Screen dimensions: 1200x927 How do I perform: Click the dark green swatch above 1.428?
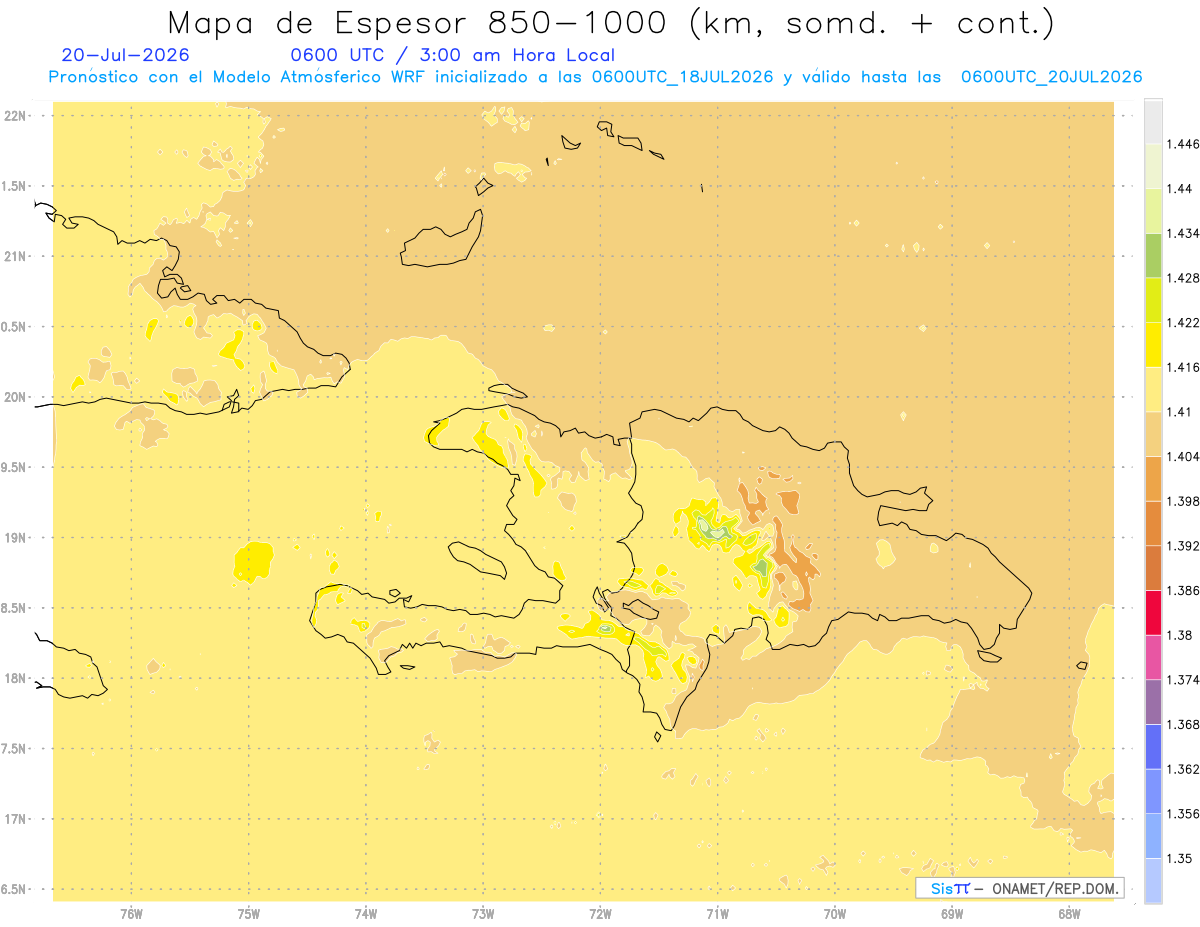pyautogui.click(x=1153, y=255)
